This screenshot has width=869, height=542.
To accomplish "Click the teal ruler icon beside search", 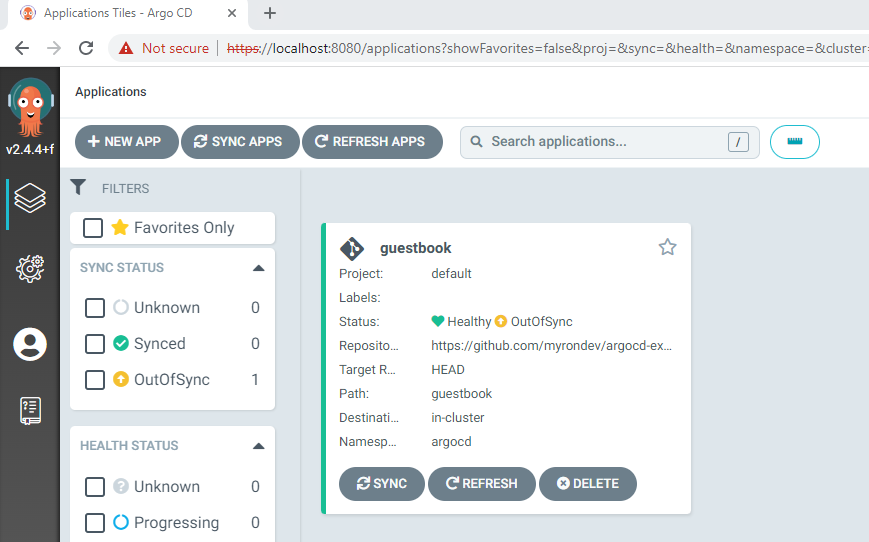I will [x=794, y=142].
